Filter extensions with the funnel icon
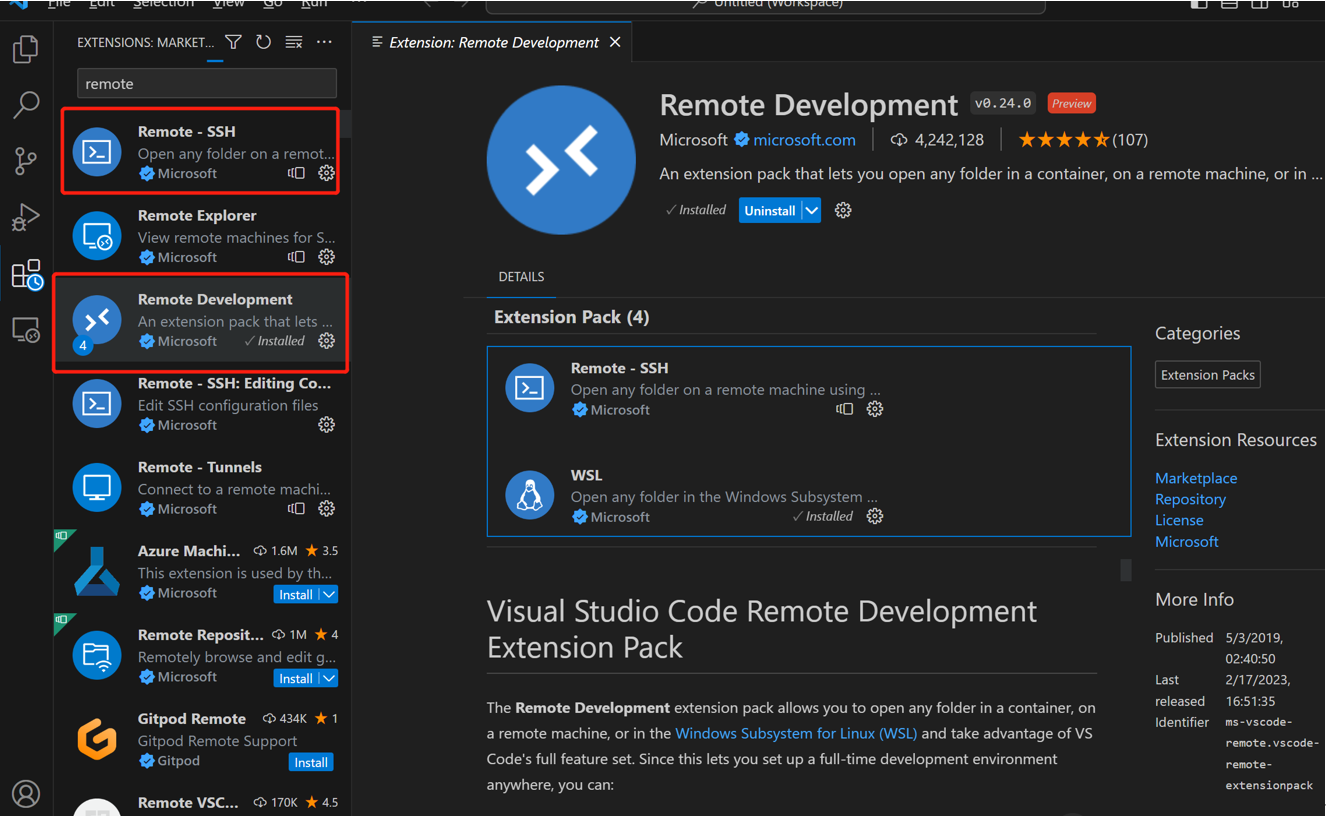This screenshot has height=818, width=1326. (x=233, y=42)
